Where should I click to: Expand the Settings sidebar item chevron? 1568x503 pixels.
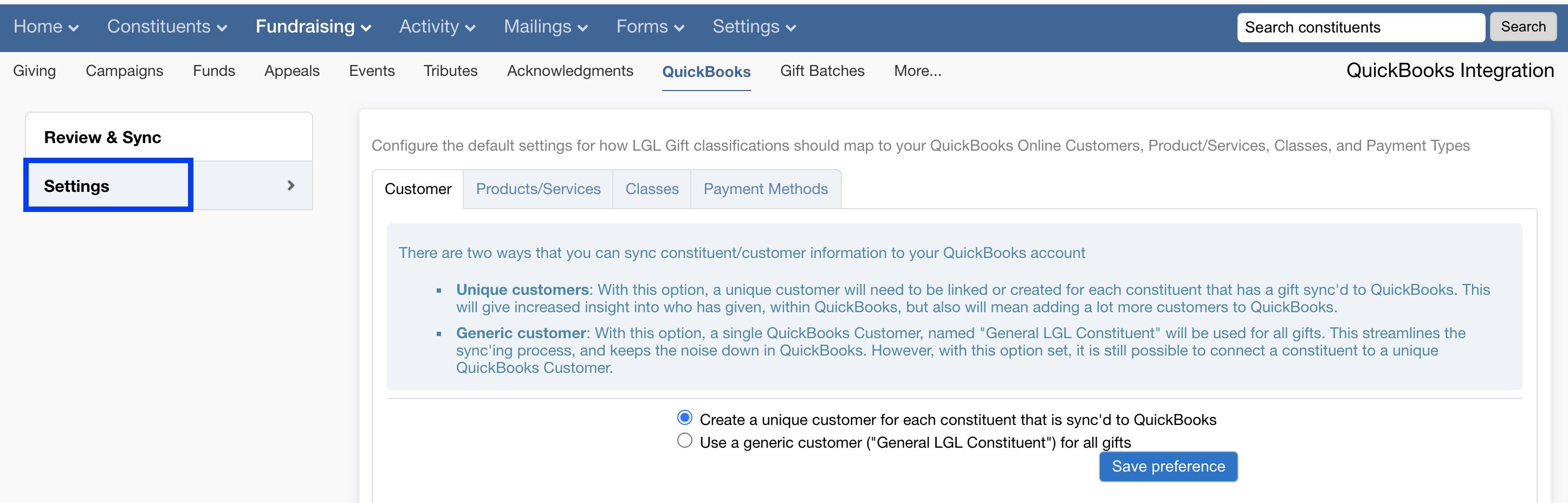[290, 185]
